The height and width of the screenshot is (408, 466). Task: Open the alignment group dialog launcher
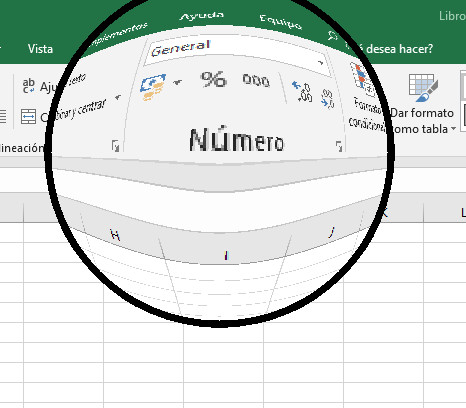tap(115, 146)
